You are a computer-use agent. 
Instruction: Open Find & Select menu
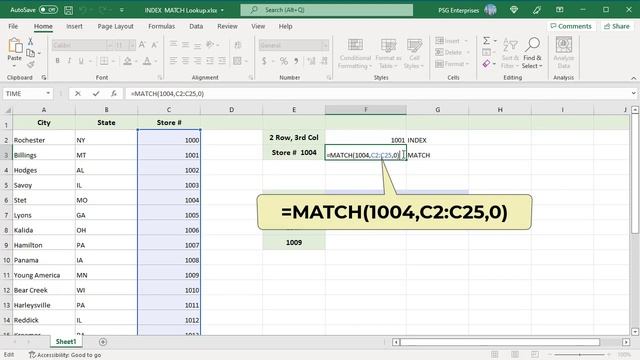[532, 54]
